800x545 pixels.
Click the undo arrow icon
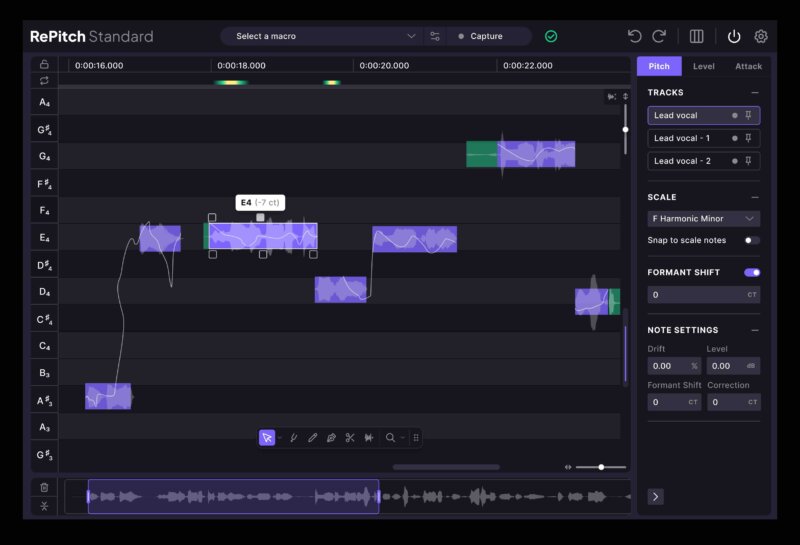pyautogui.click(x=634, y=36)
